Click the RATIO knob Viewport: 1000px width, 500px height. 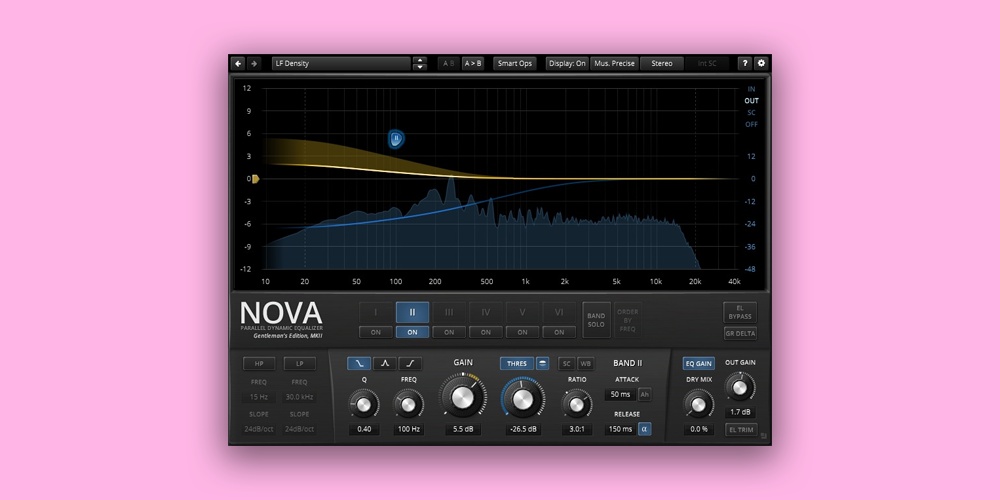[577, 404]
